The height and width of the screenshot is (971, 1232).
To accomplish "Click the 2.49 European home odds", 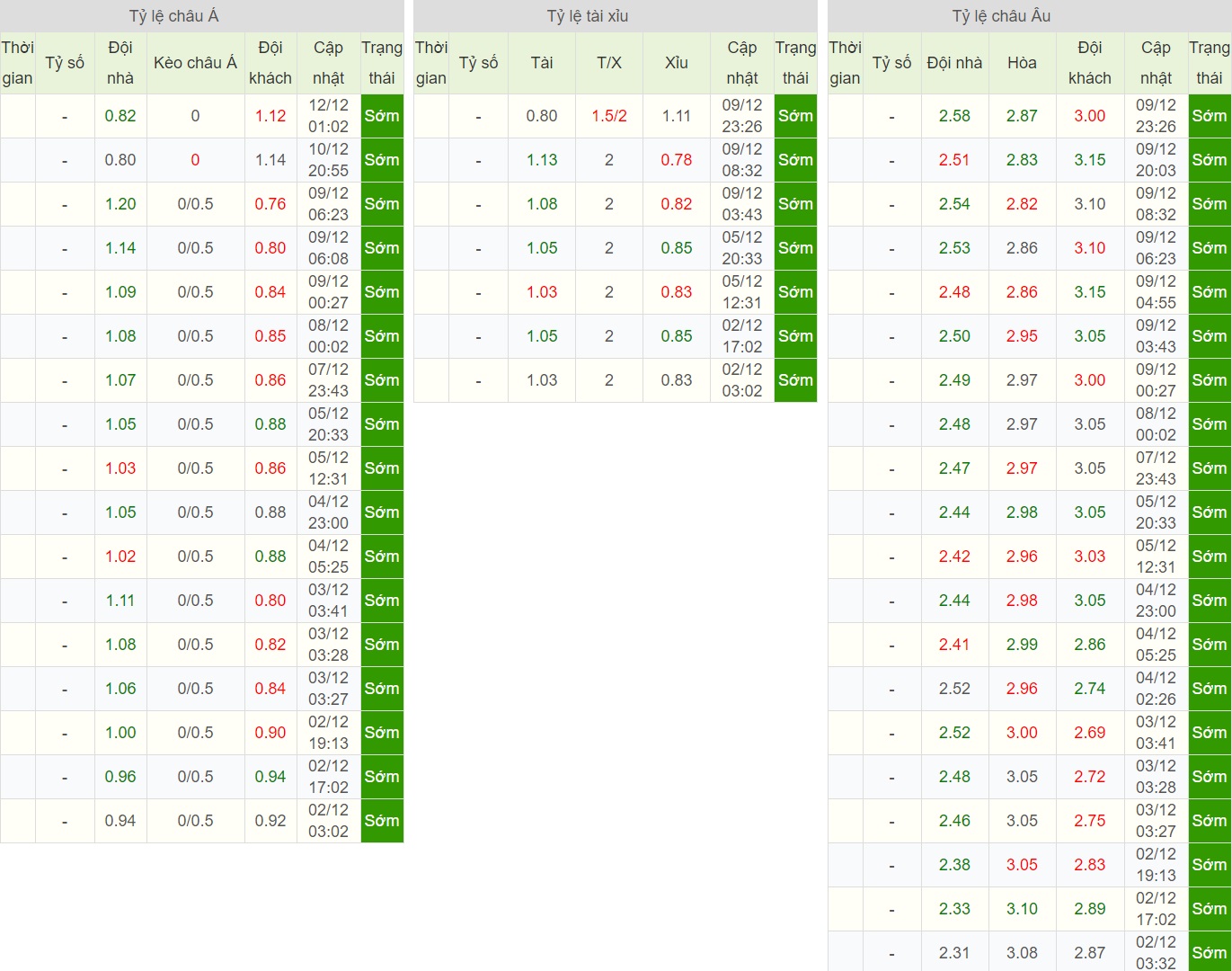I will (954, 380).
